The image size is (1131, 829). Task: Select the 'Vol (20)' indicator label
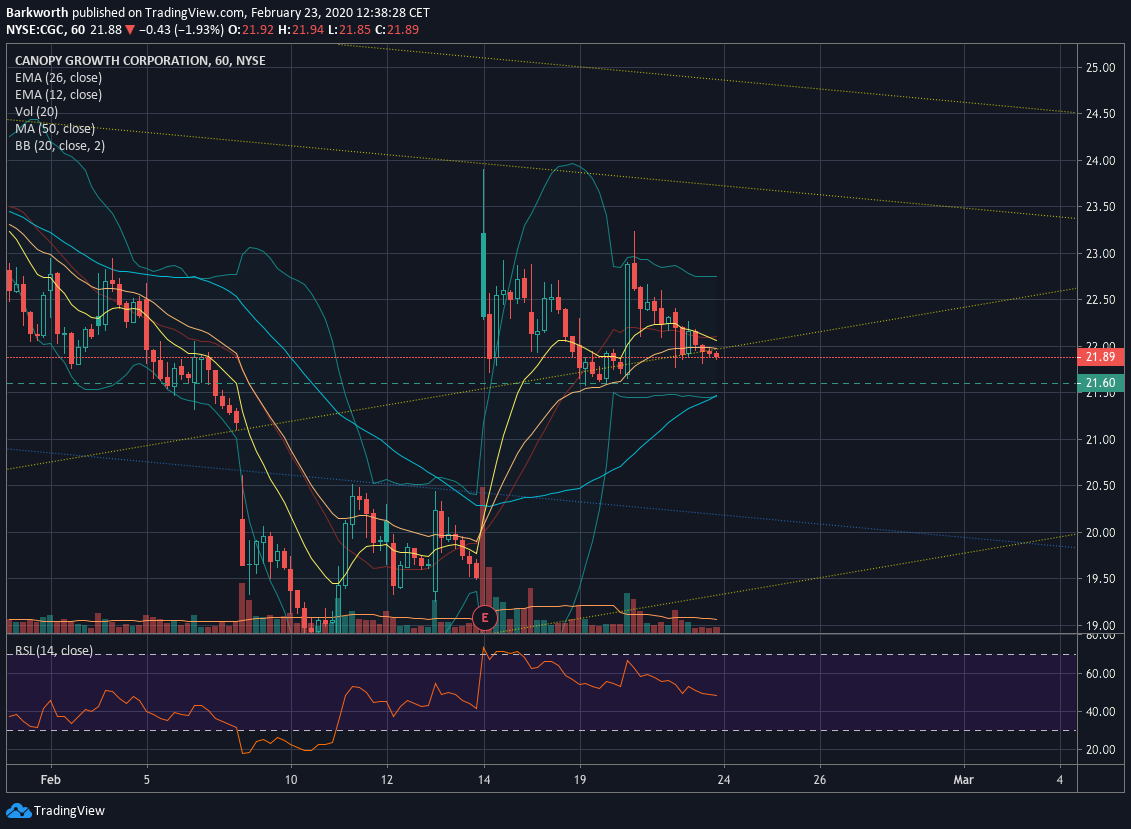(36, 112)
